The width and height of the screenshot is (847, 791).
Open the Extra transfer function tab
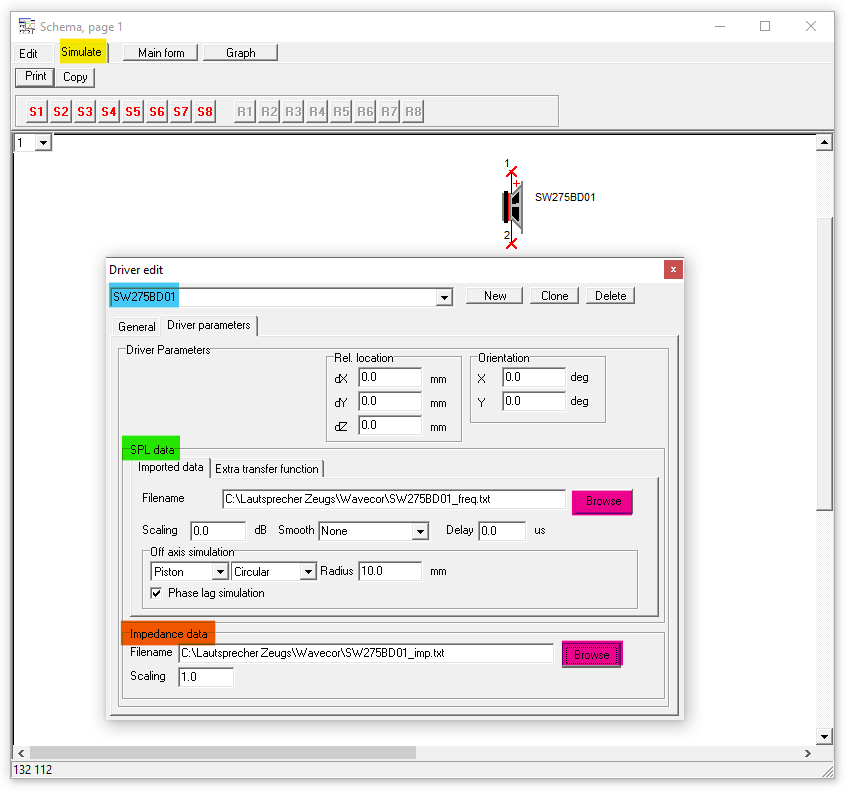tap(267, 468)
